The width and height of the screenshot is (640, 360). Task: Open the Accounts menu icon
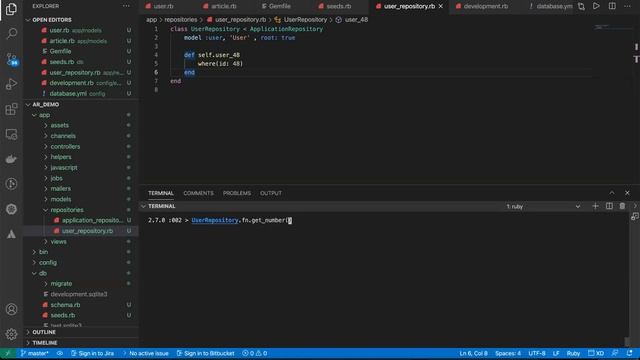(x=11, y=309)
